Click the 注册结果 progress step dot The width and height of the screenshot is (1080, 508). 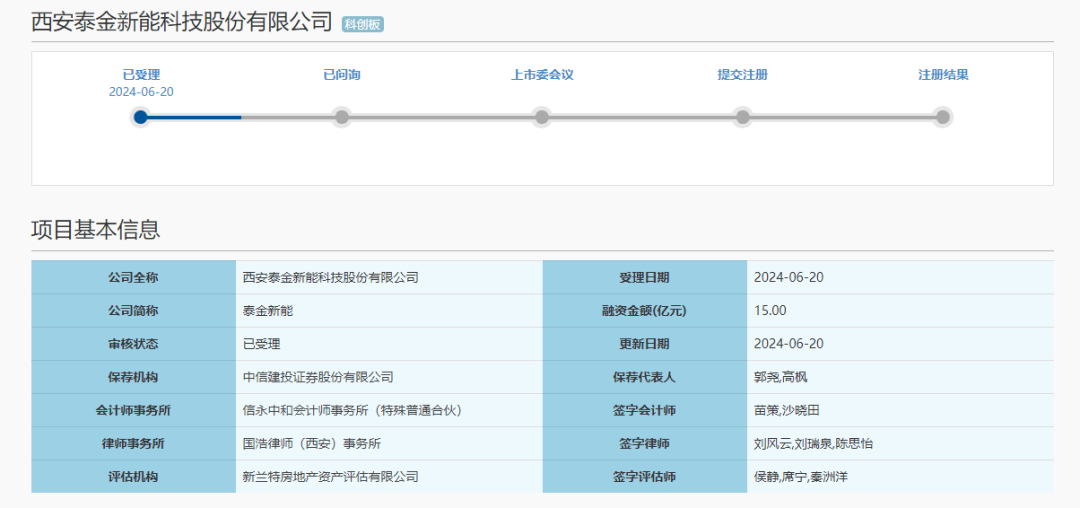click(942, 117)
